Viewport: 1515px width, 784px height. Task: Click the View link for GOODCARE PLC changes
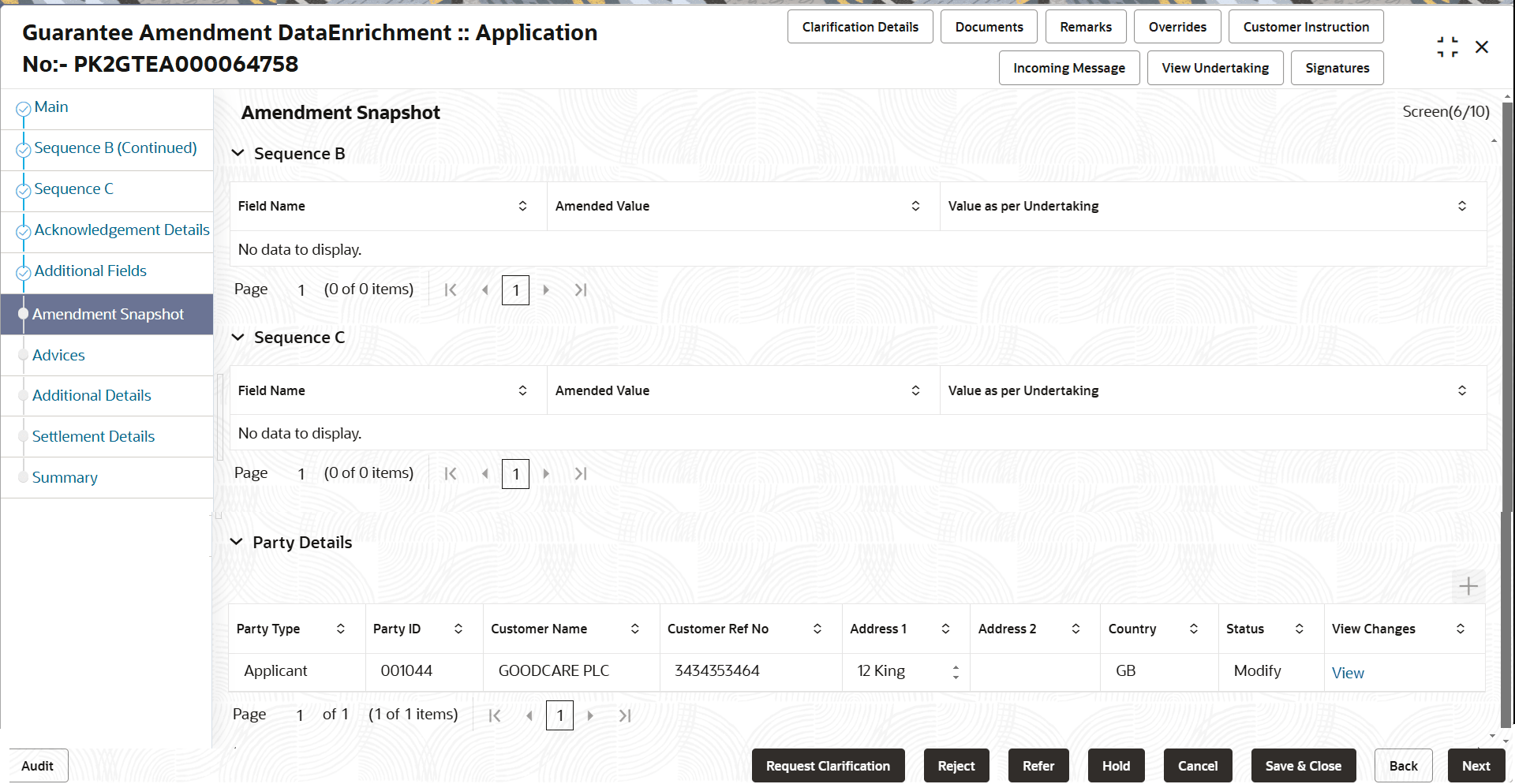(x=1348, y=672)
